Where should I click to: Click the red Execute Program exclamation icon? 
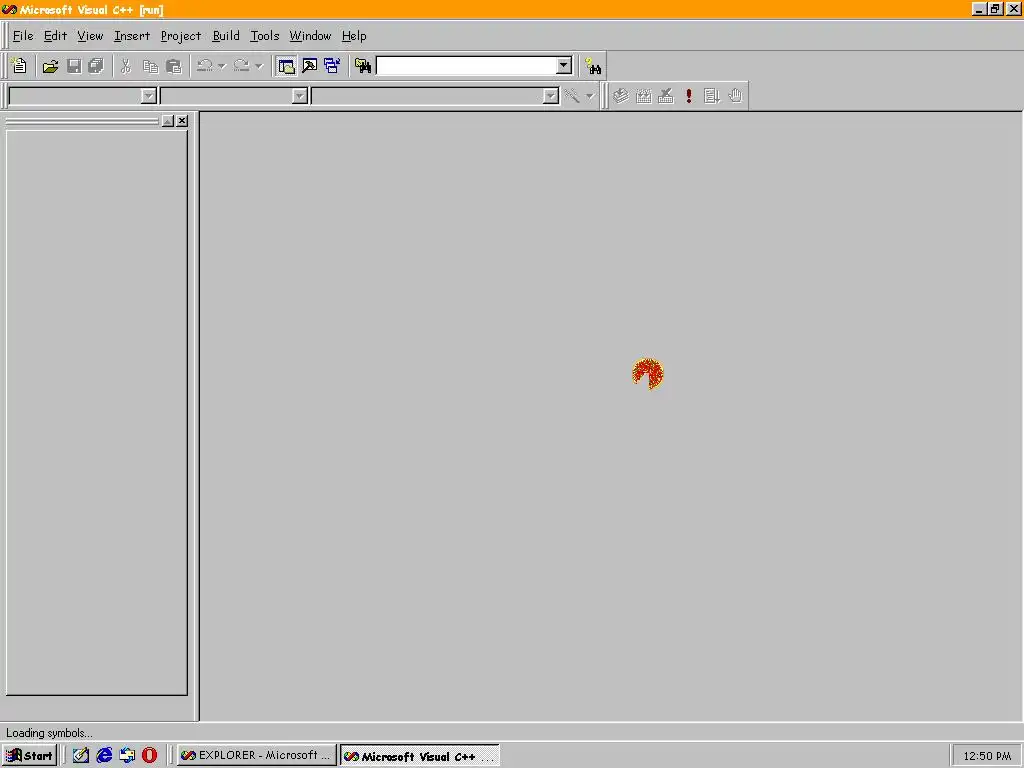[x=689, y=96]
